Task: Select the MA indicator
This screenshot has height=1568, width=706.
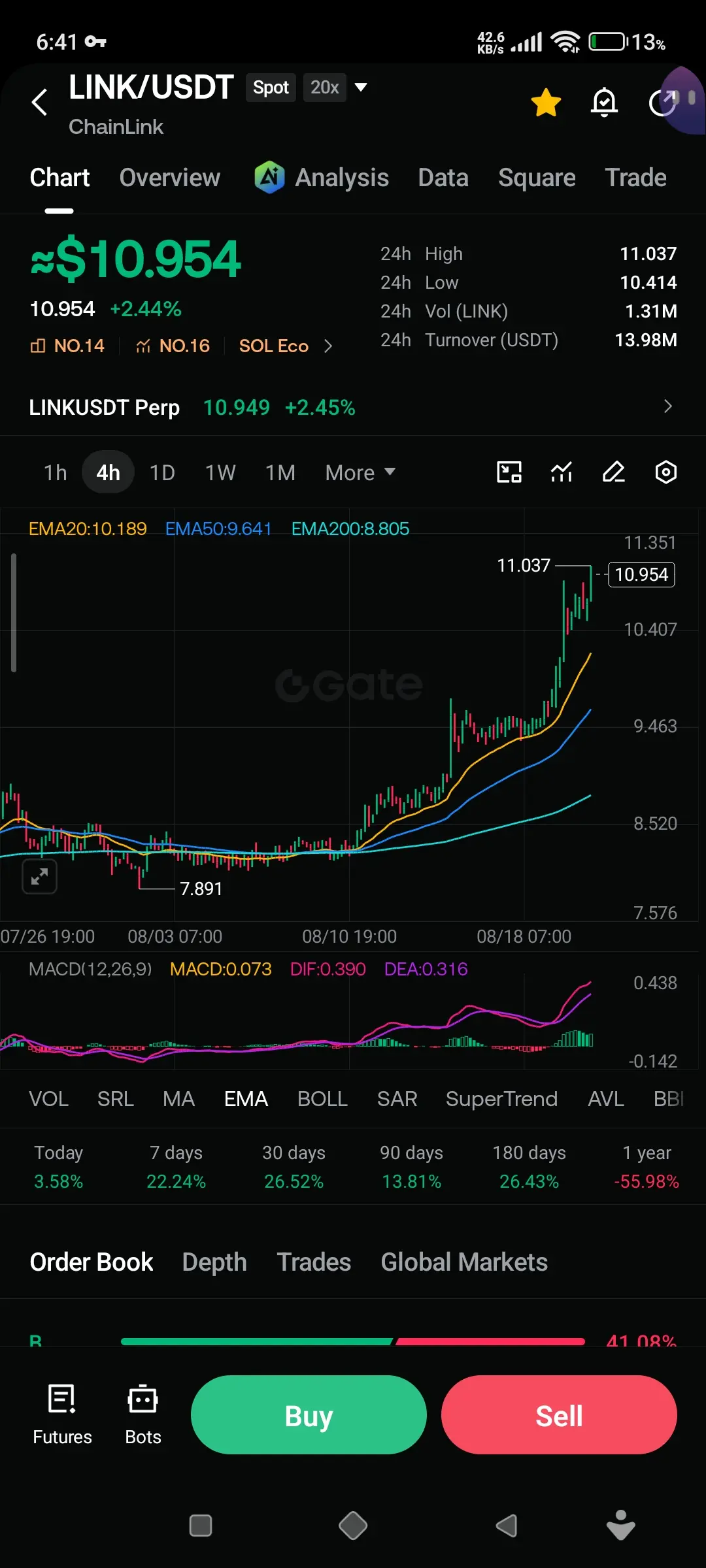Action: coord(179,1099)
